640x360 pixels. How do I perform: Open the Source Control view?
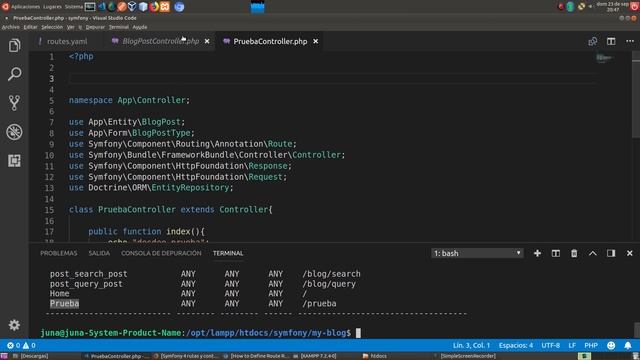tap(14, 103)
